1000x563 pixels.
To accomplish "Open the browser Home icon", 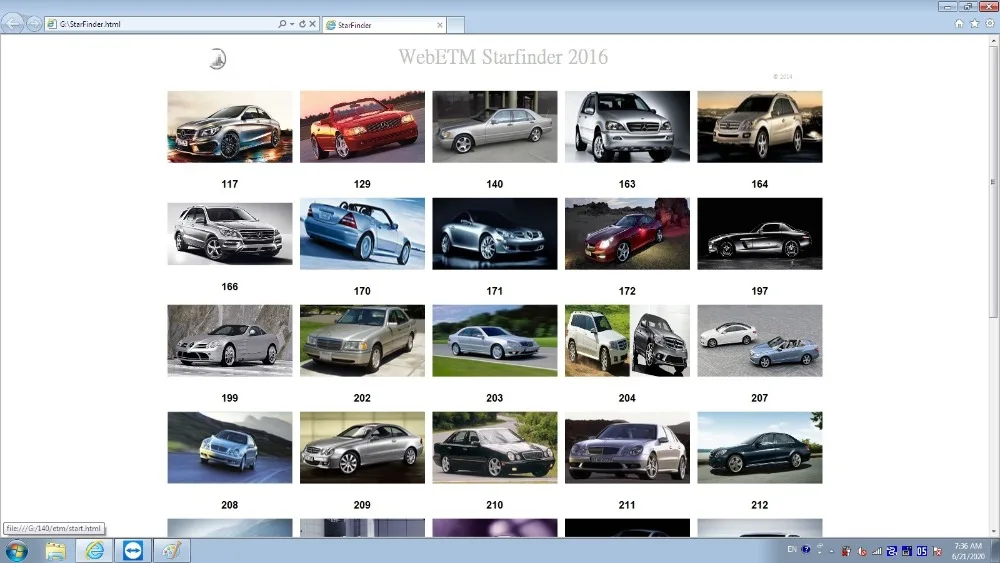I will coord(959,24).
